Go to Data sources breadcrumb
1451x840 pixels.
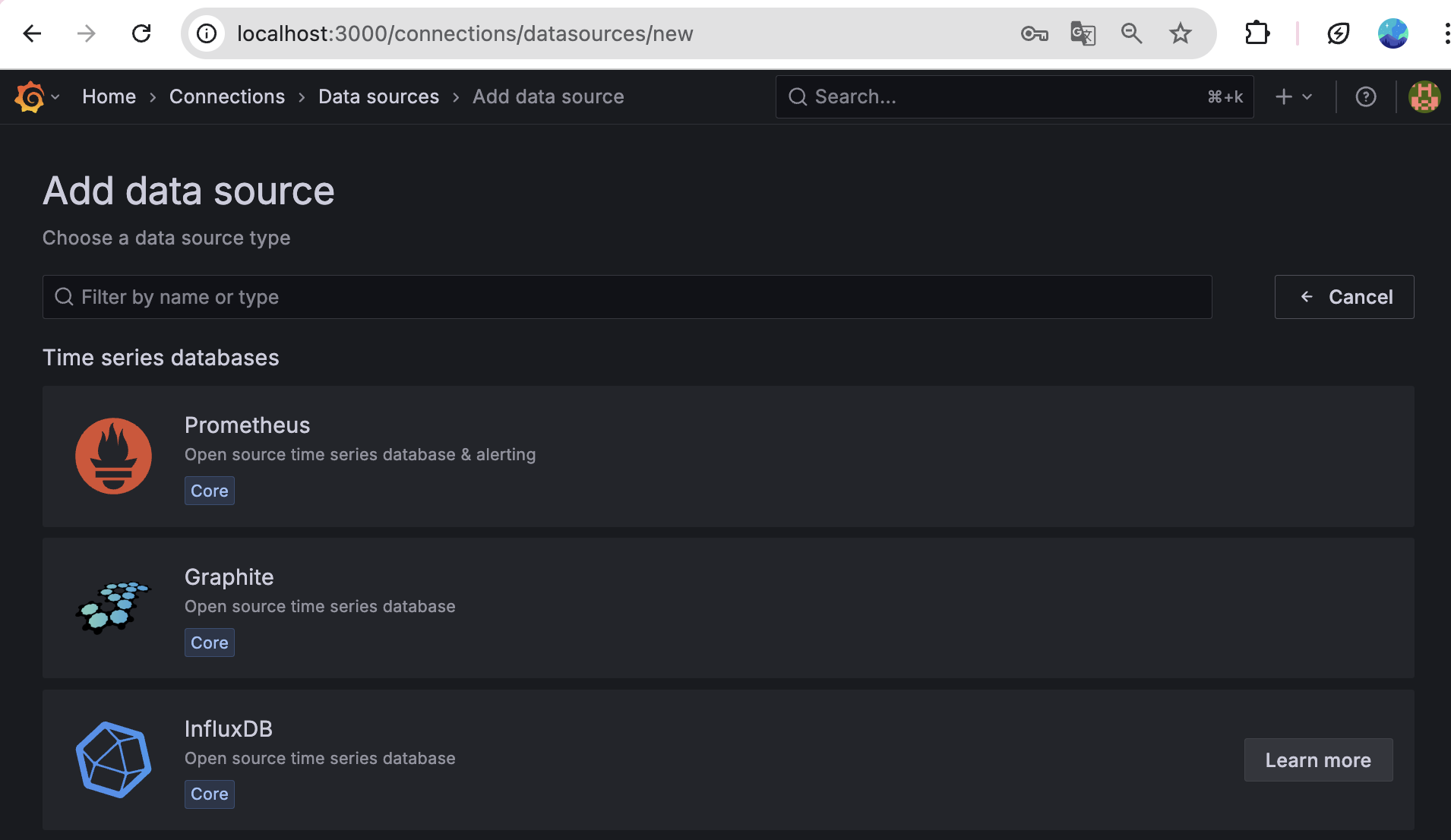coord(378,97)
